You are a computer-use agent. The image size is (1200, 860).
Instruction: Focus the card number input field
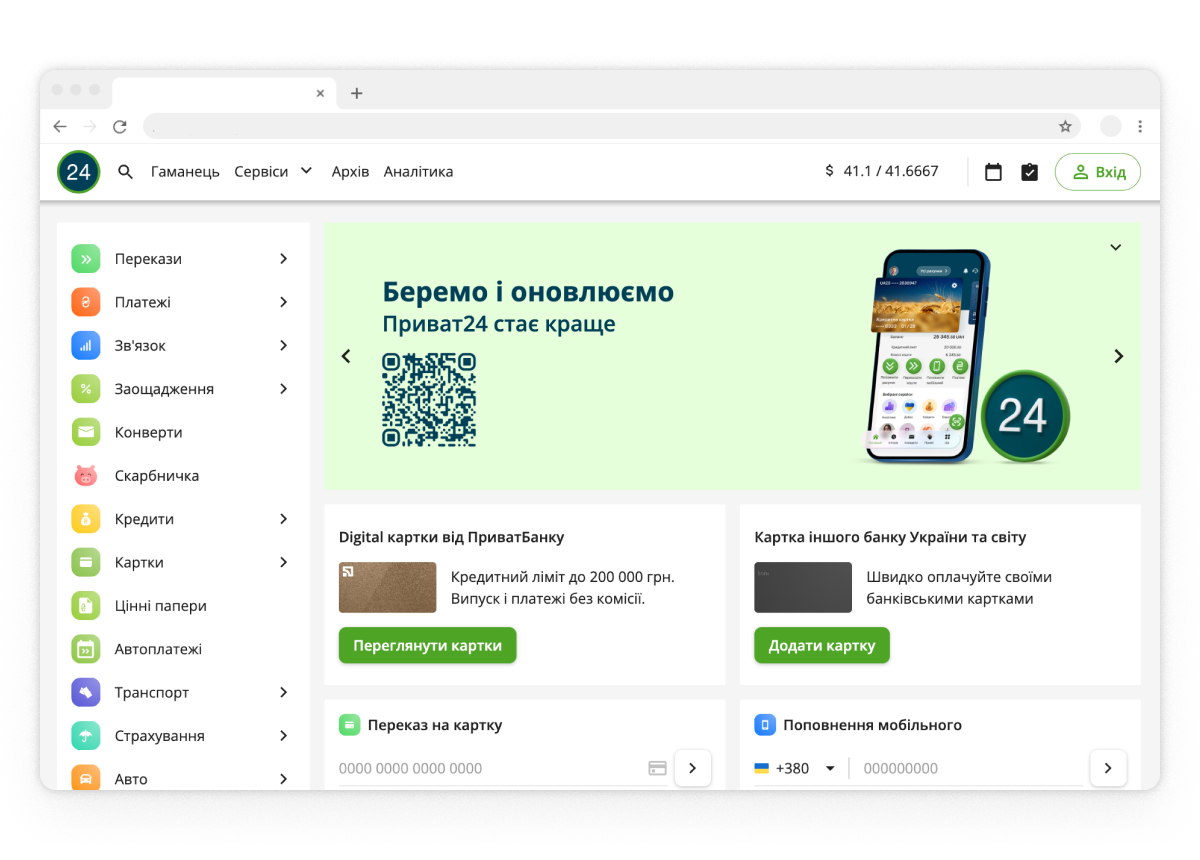click(490, 768)
